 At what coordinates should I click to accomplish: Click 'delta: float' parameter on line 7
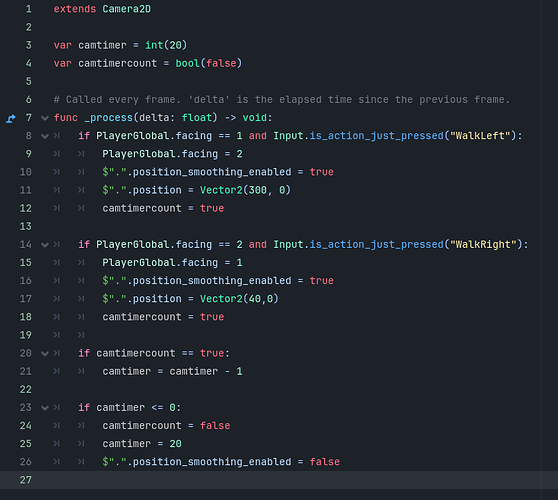(x=176, y=118)
